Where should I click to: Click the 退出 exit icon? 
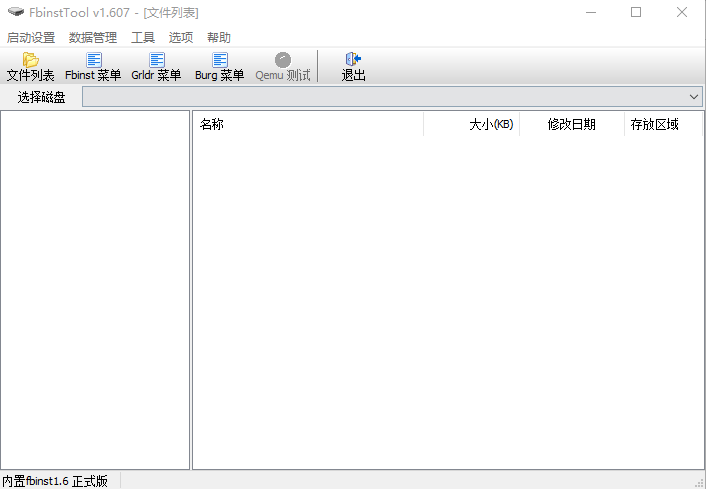coord(353,67)
